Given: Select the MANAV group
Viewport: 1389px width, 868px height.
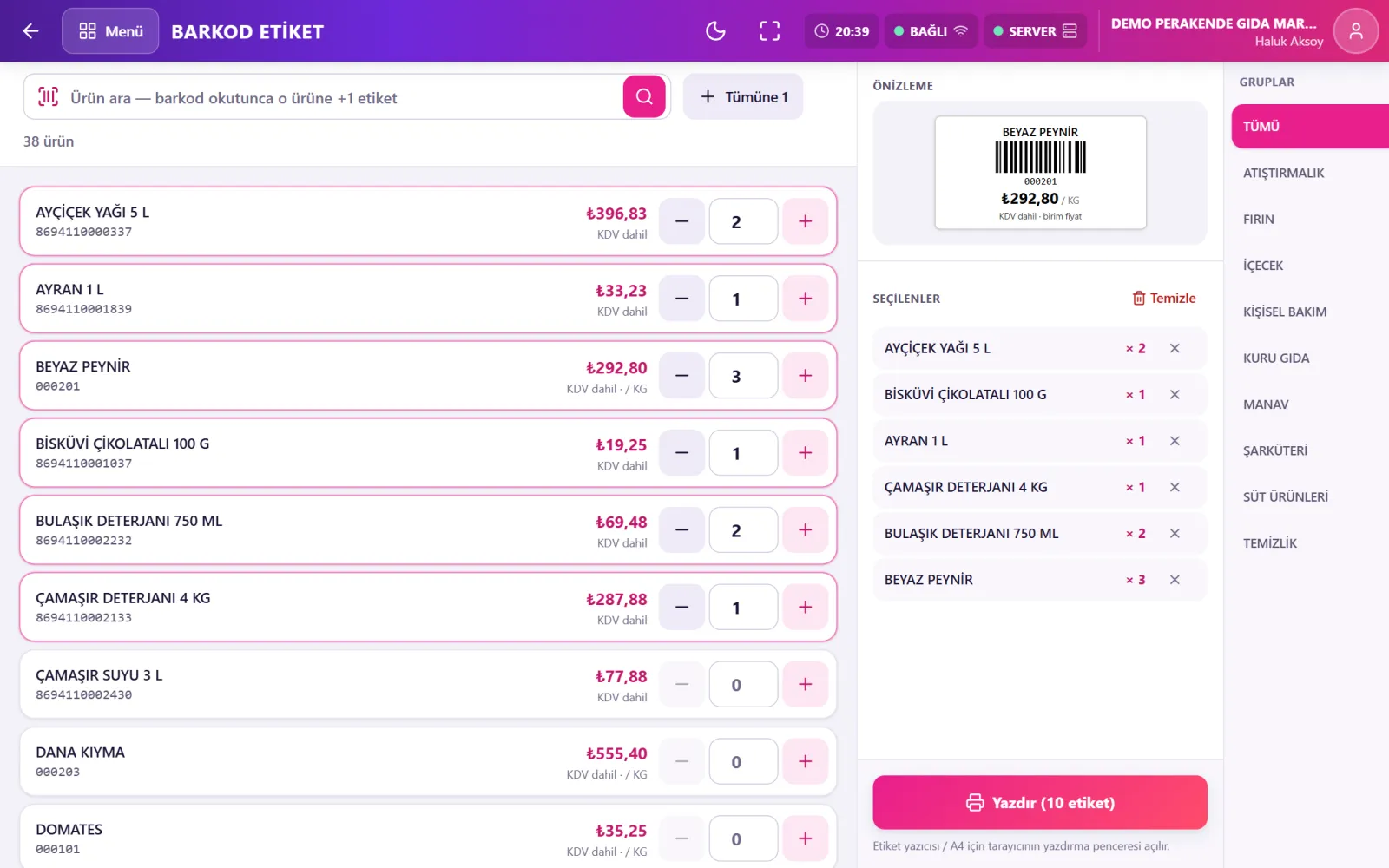Looking at the screenshot, I should (x=1310, y=404).
